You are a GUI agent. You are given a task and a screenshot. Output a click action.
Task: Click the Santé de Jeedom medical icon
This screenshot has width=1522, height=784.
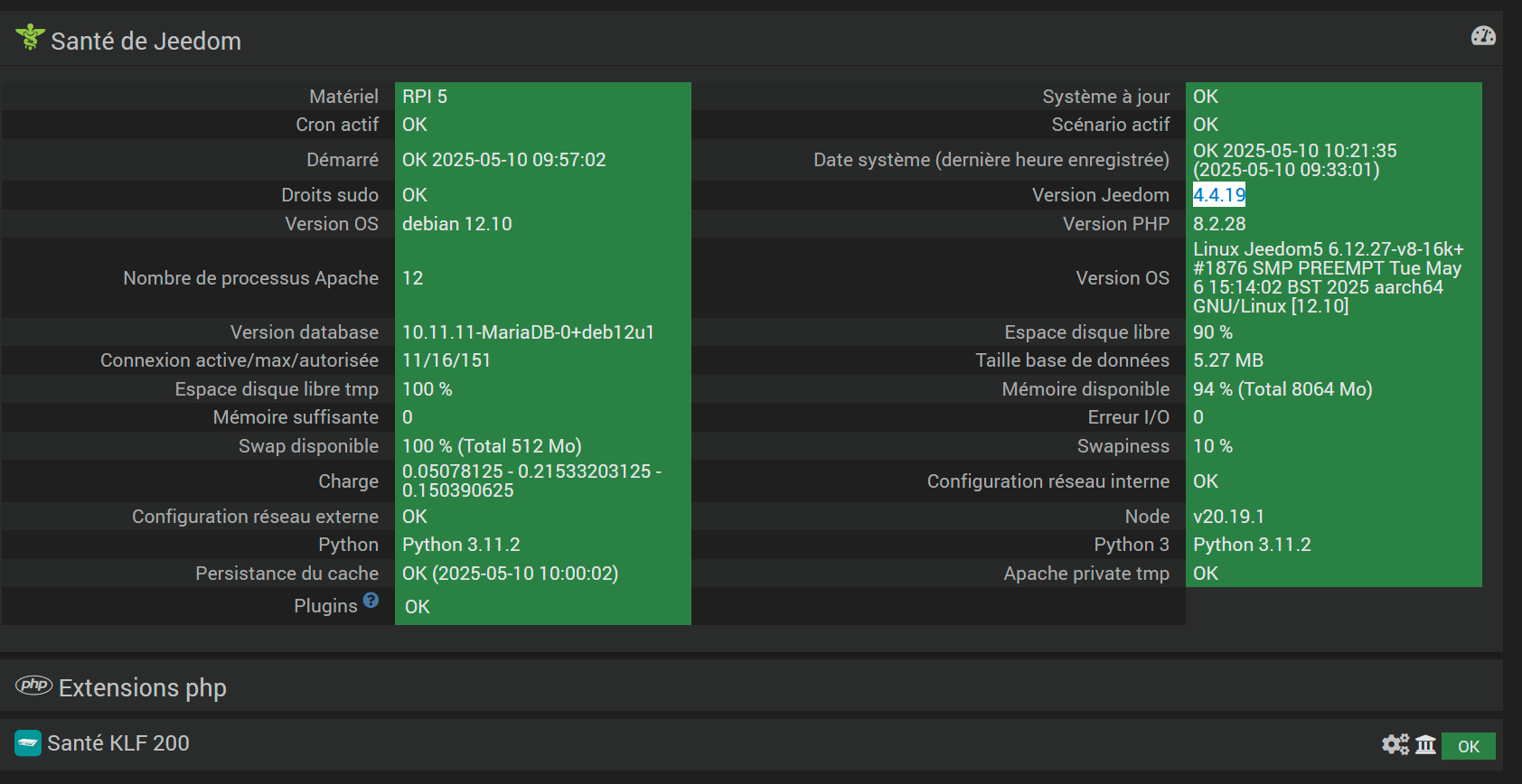pyautogui.click(x=30, y=37)
